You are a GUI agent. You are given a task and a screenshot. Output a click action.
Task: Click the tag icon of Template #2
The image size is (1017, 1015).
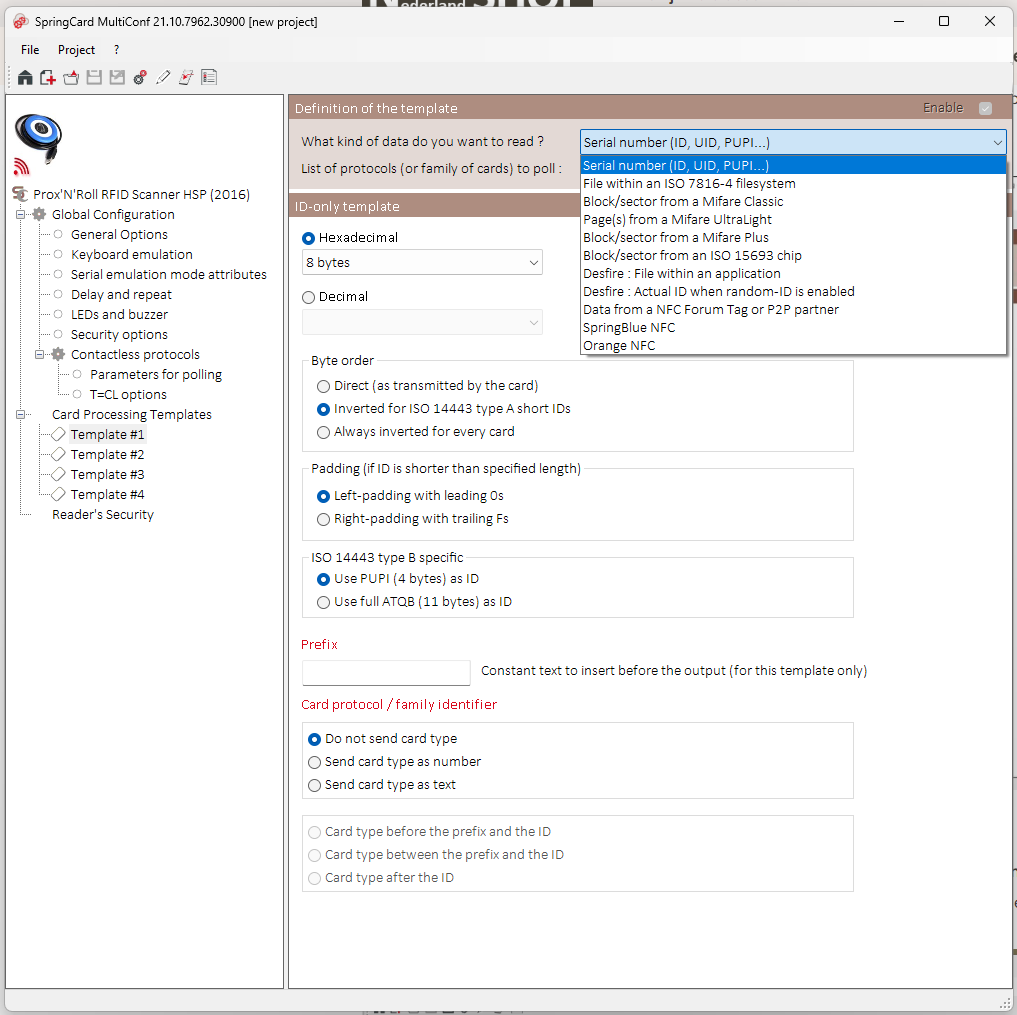click(58, 454)
